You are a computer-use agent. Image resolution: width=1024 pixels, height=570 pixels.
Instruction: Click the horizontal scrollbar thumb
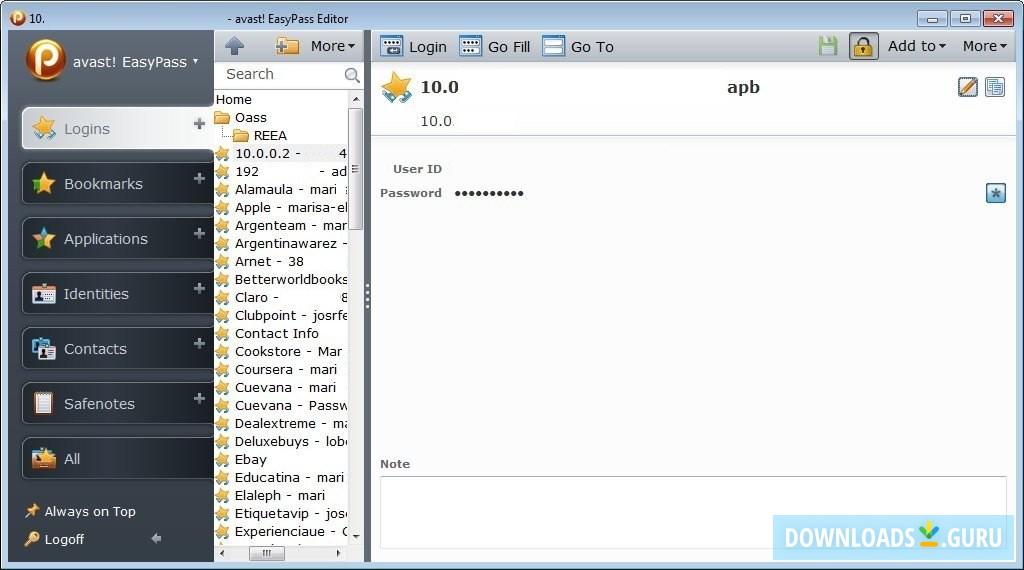click(x=266, y=553)
